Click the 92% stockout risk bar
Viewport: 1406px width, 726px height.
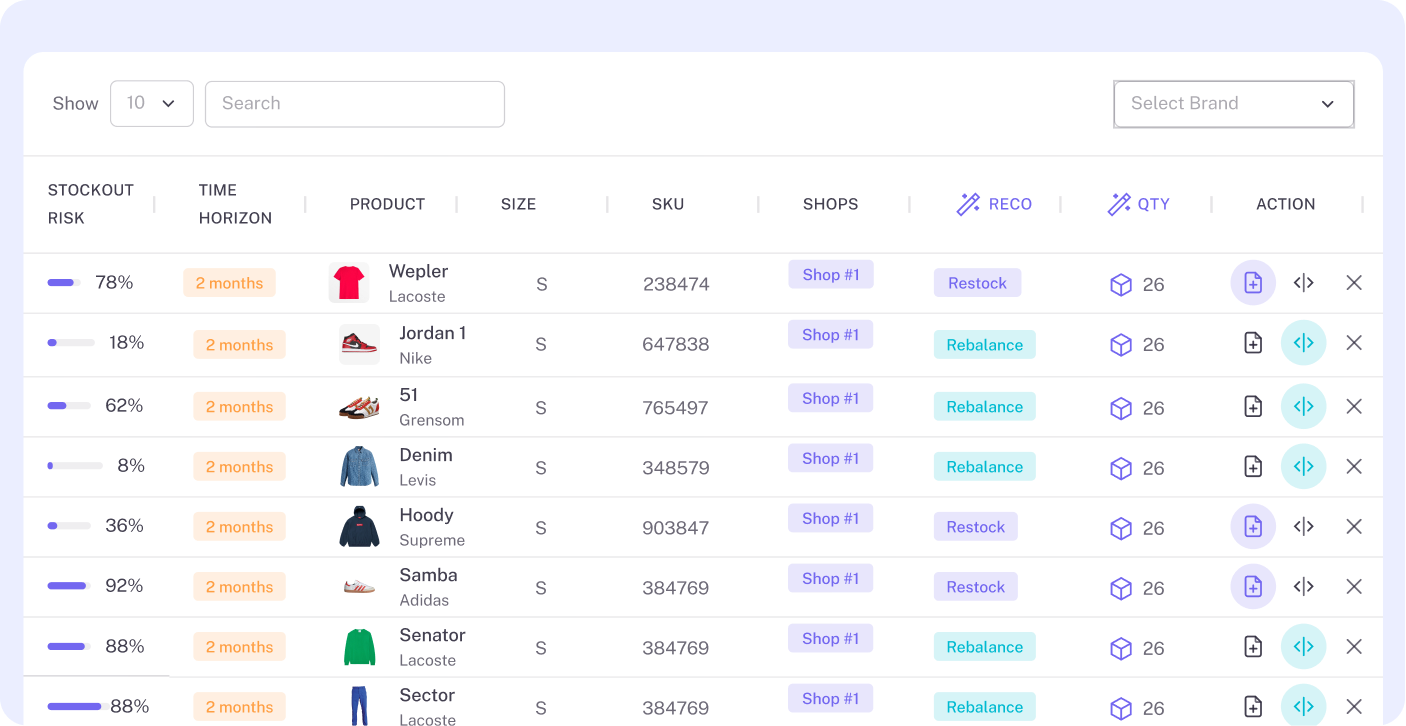68,586
